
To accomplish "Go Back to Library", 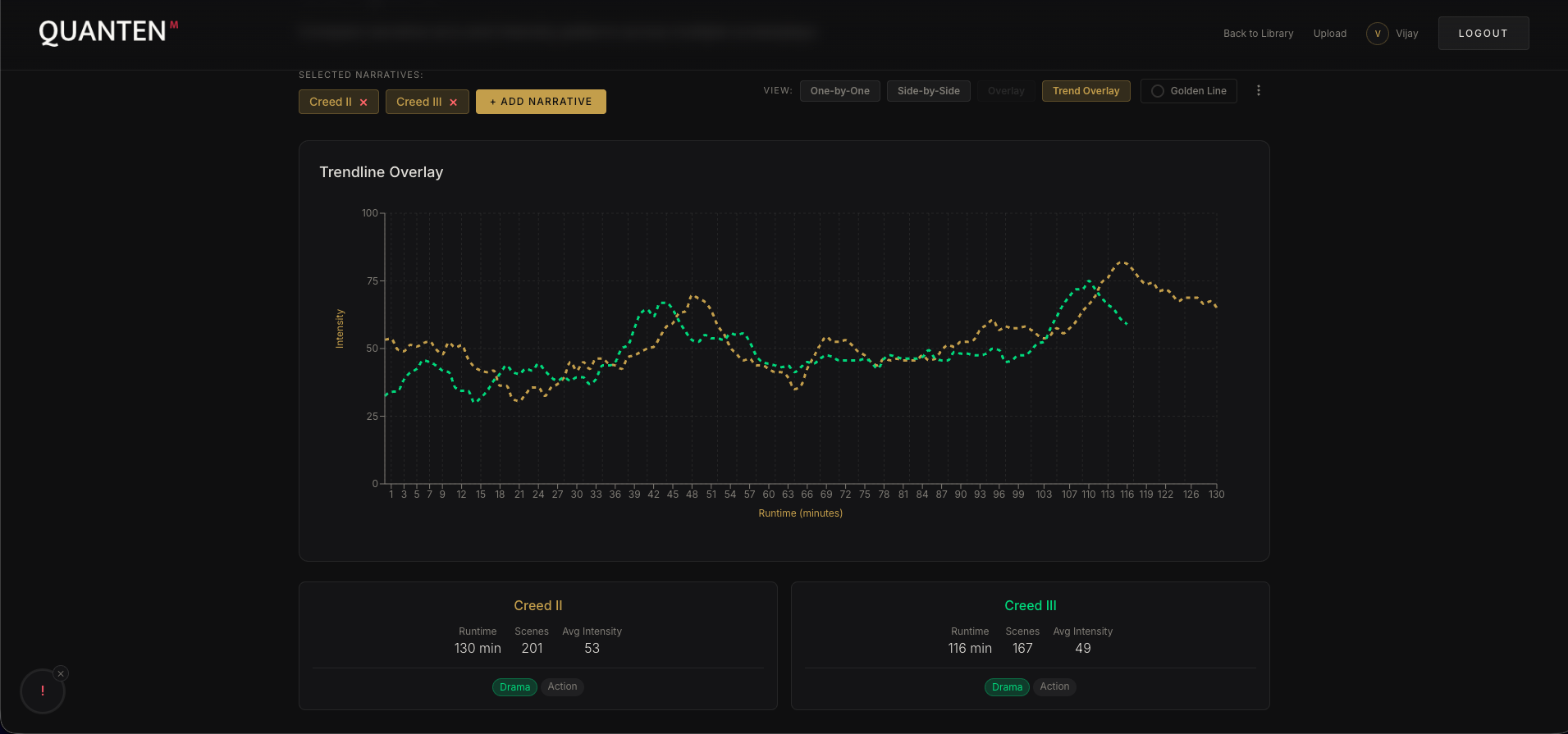I will pos(1258,34).
